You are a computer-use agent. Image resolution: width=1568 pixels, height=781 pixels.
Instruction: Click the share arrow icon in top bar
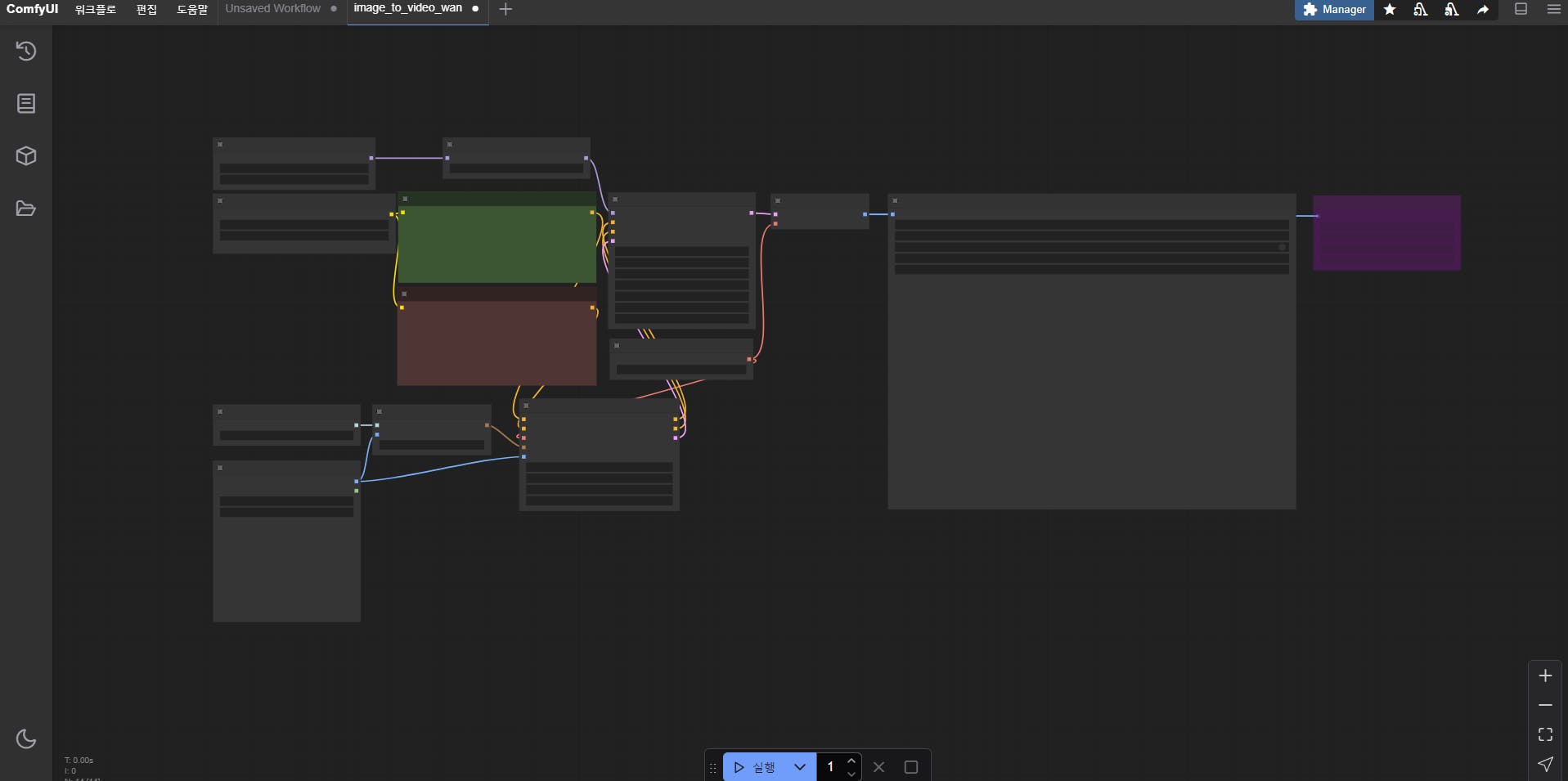(x=1483, y=10)
